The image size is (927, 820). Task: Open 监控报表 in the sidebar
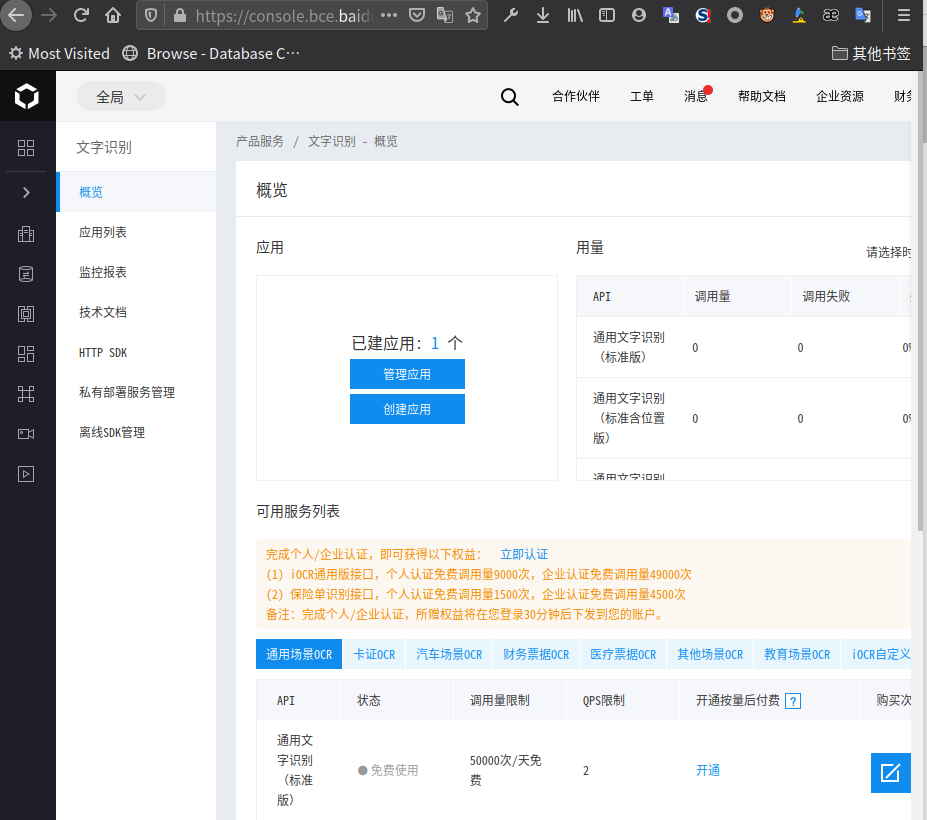pos(136,272)
